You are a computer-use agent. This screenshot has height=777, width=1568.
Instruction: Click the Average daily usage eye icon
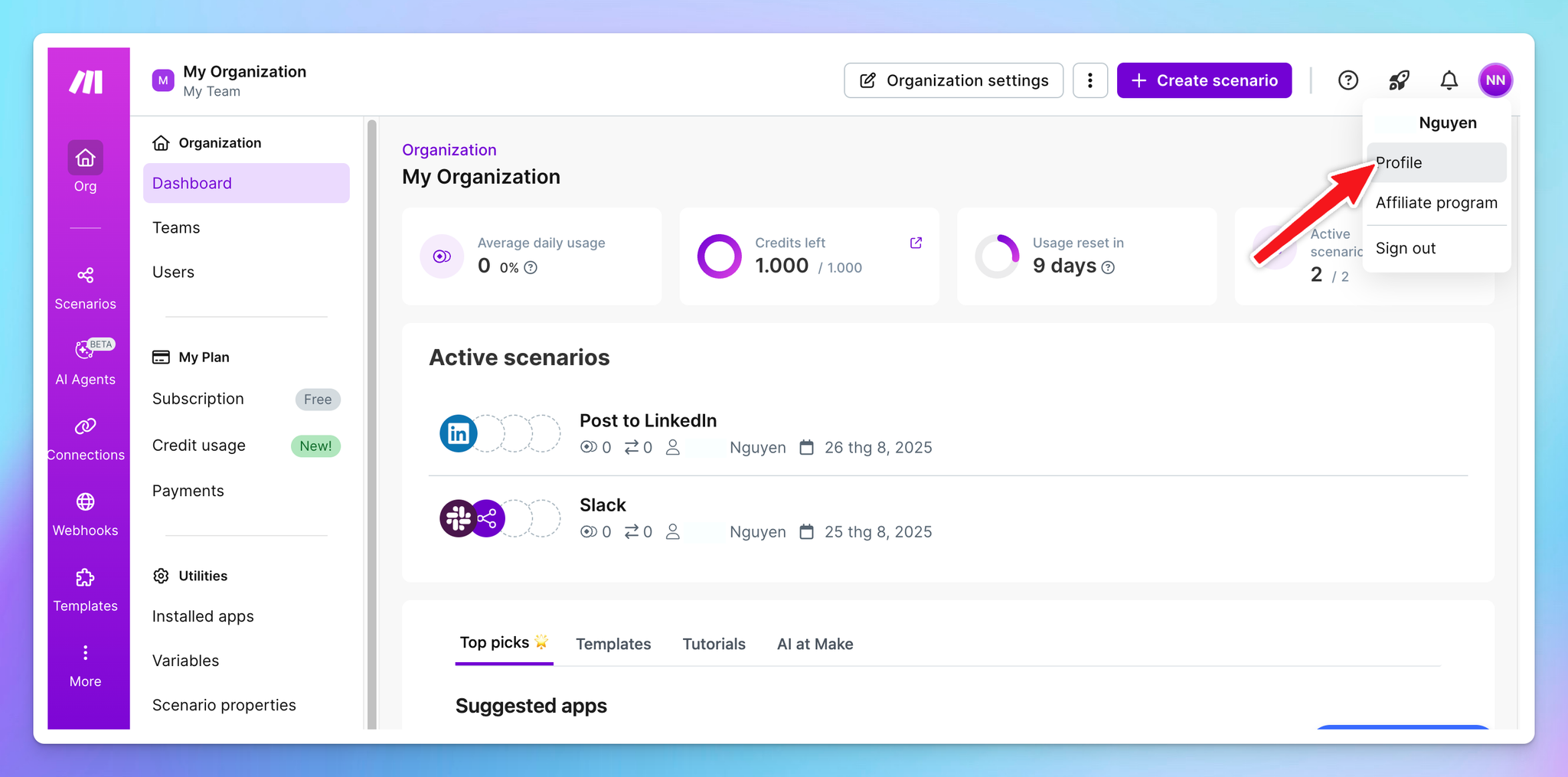tap(442, 256)
